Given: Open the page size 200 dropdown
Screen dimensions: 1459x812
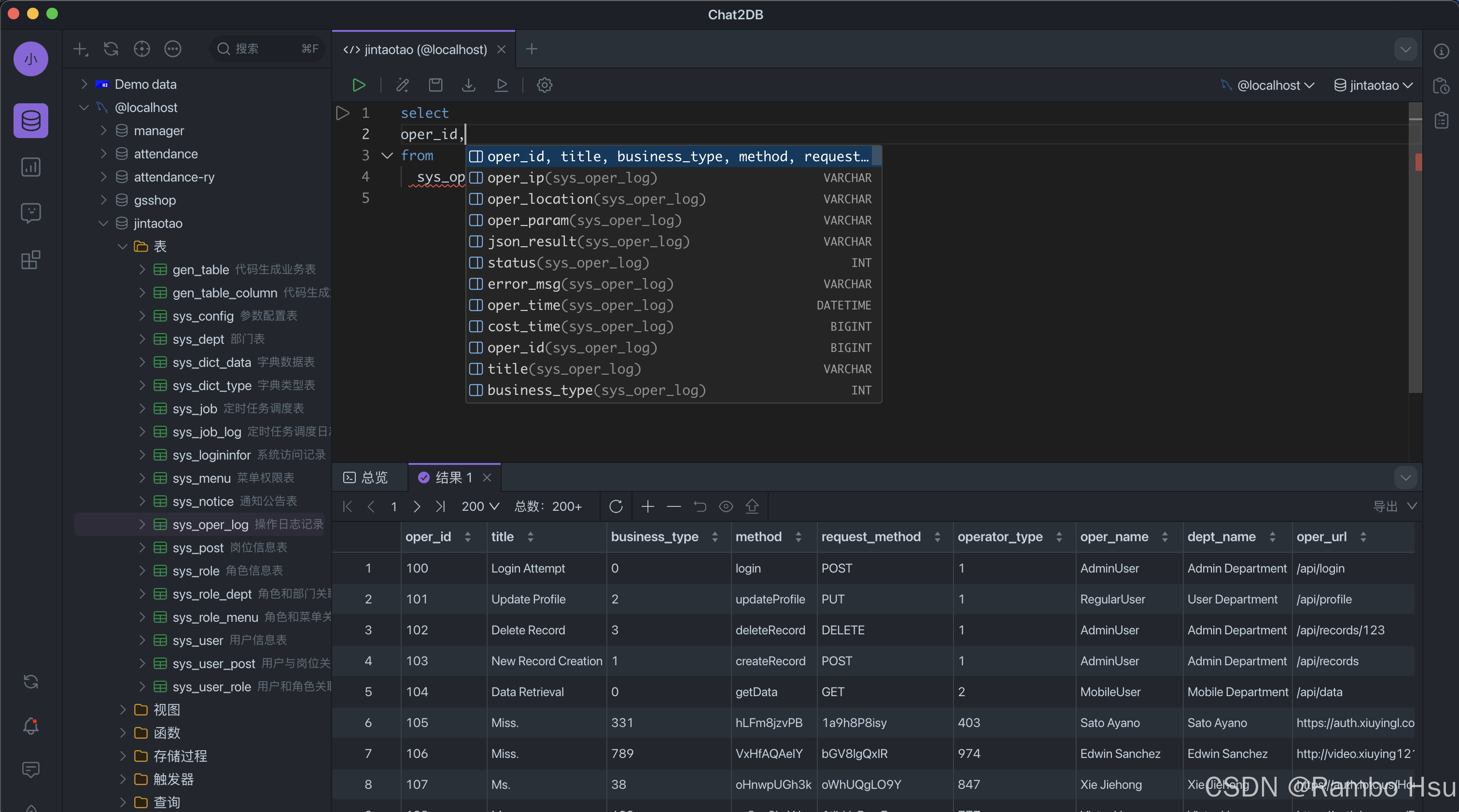Looking at the screenshot, I should pos(480,506).
